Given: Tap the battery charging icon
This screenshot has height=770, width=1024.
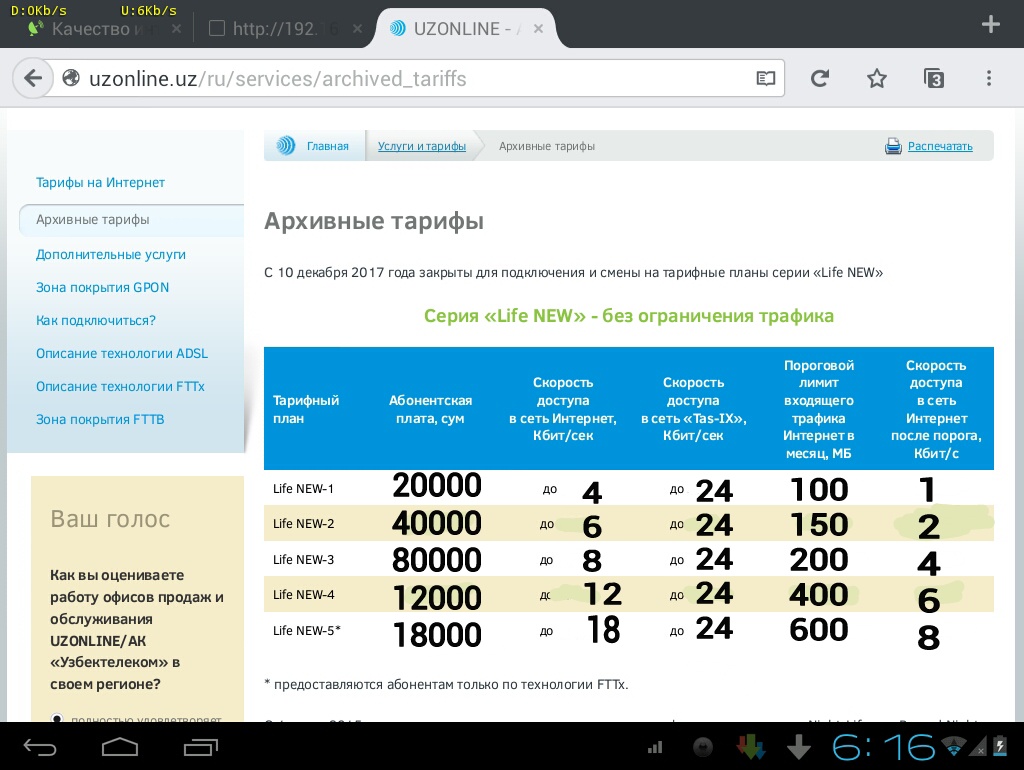Looking at the screenshot, I should [1000, 746].
